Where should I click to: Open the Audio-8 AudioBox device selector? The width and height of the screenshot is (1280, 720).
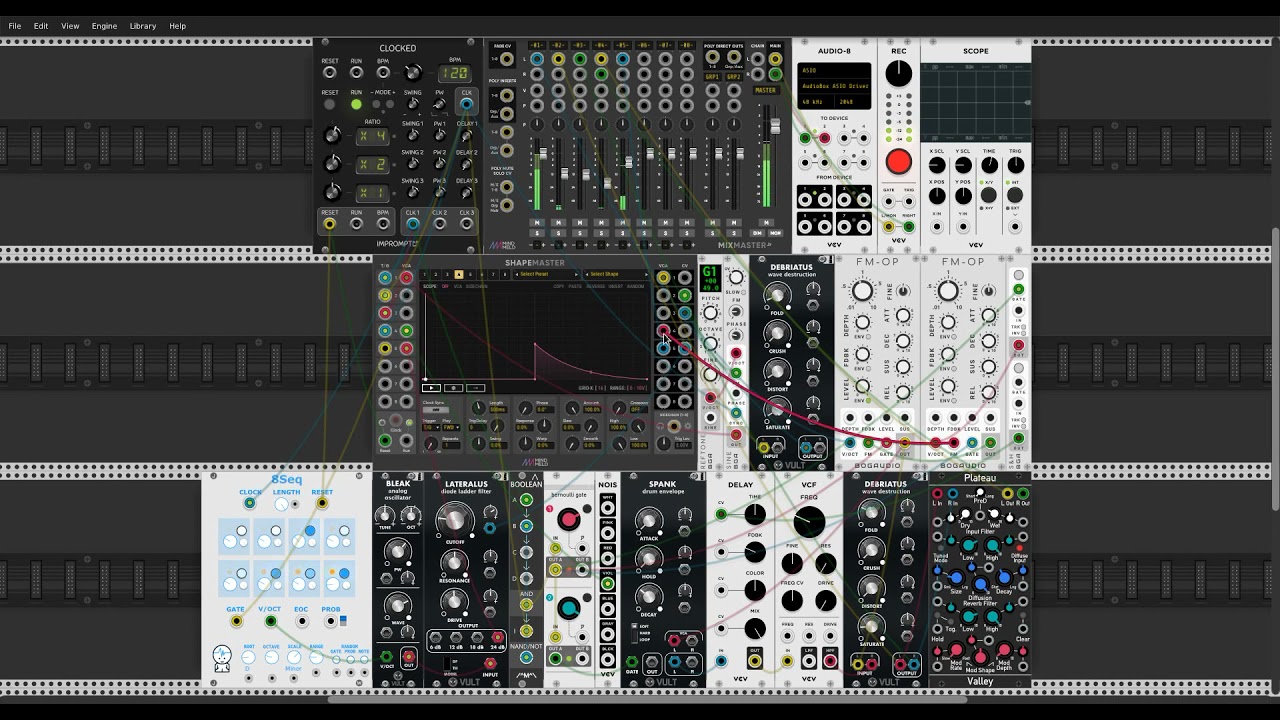(834, 86)
